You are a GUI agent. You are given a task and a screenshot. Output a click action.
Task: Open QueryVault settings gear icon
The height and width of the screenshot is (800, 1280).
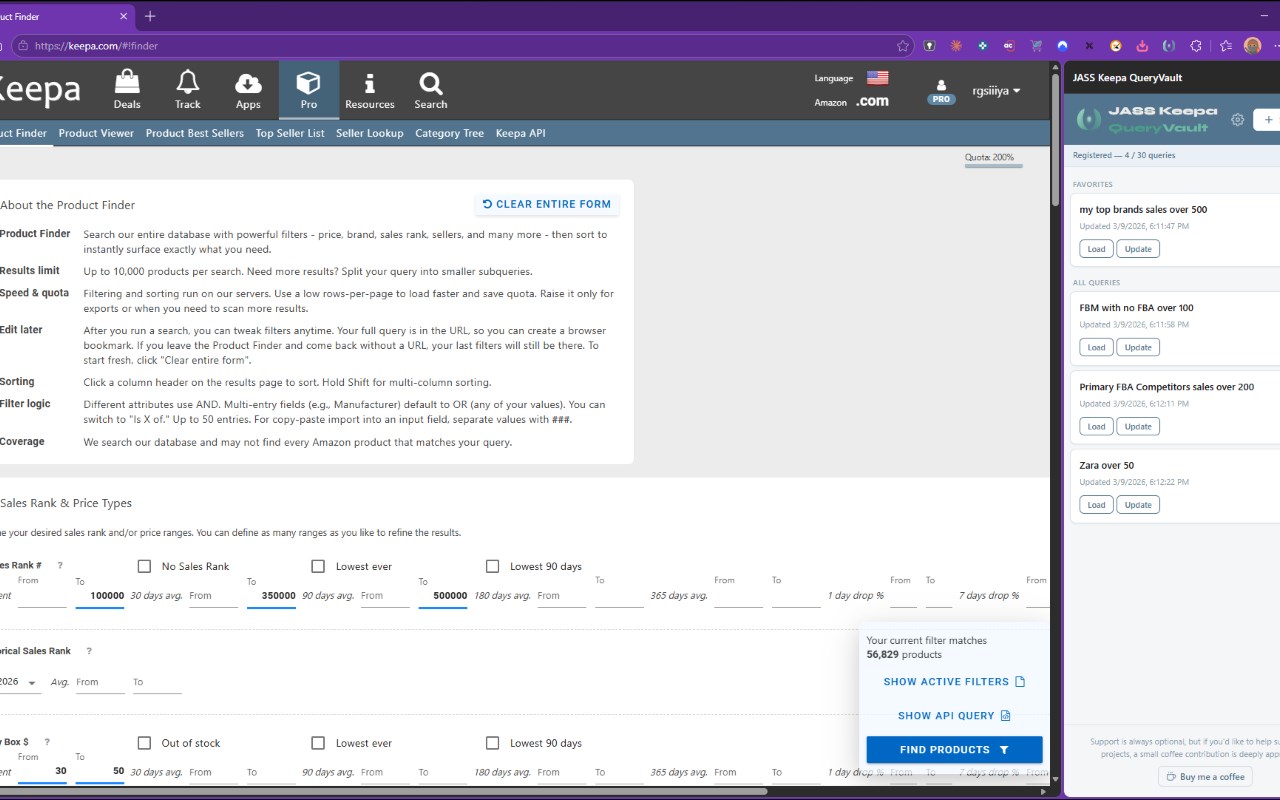tap(1238, 119)
